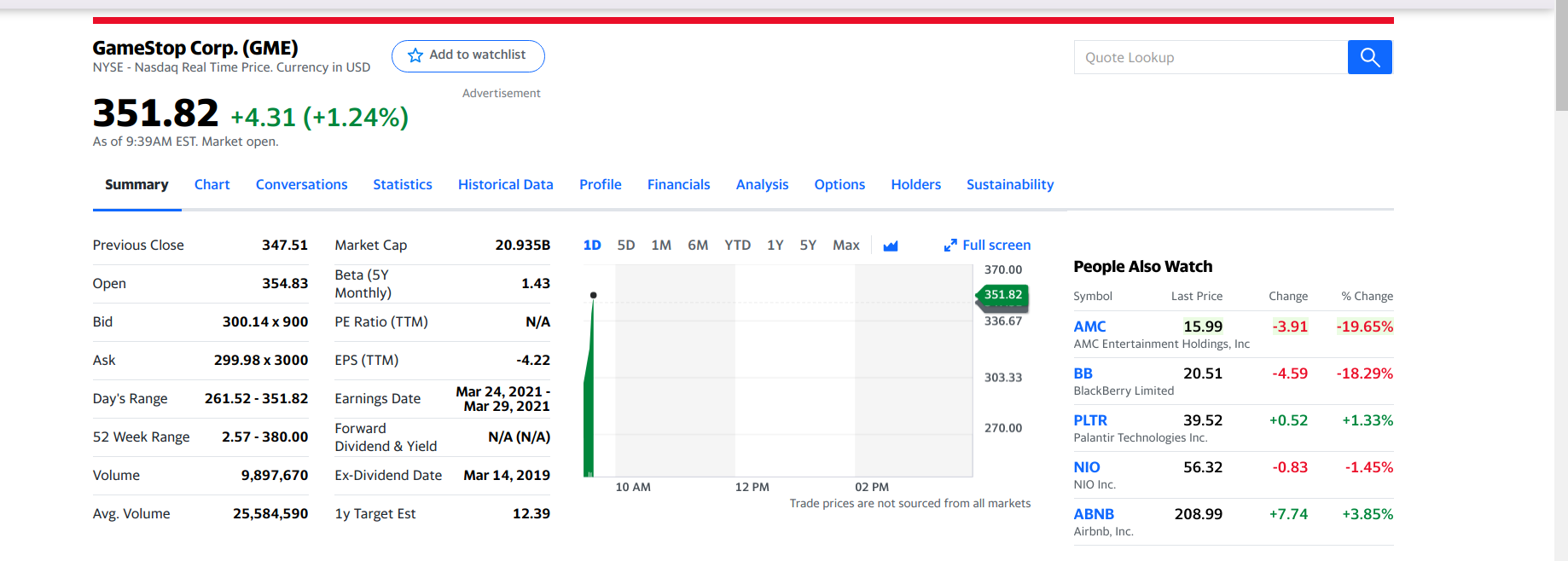Open the AMC symbol link

tap(1089, 327)
